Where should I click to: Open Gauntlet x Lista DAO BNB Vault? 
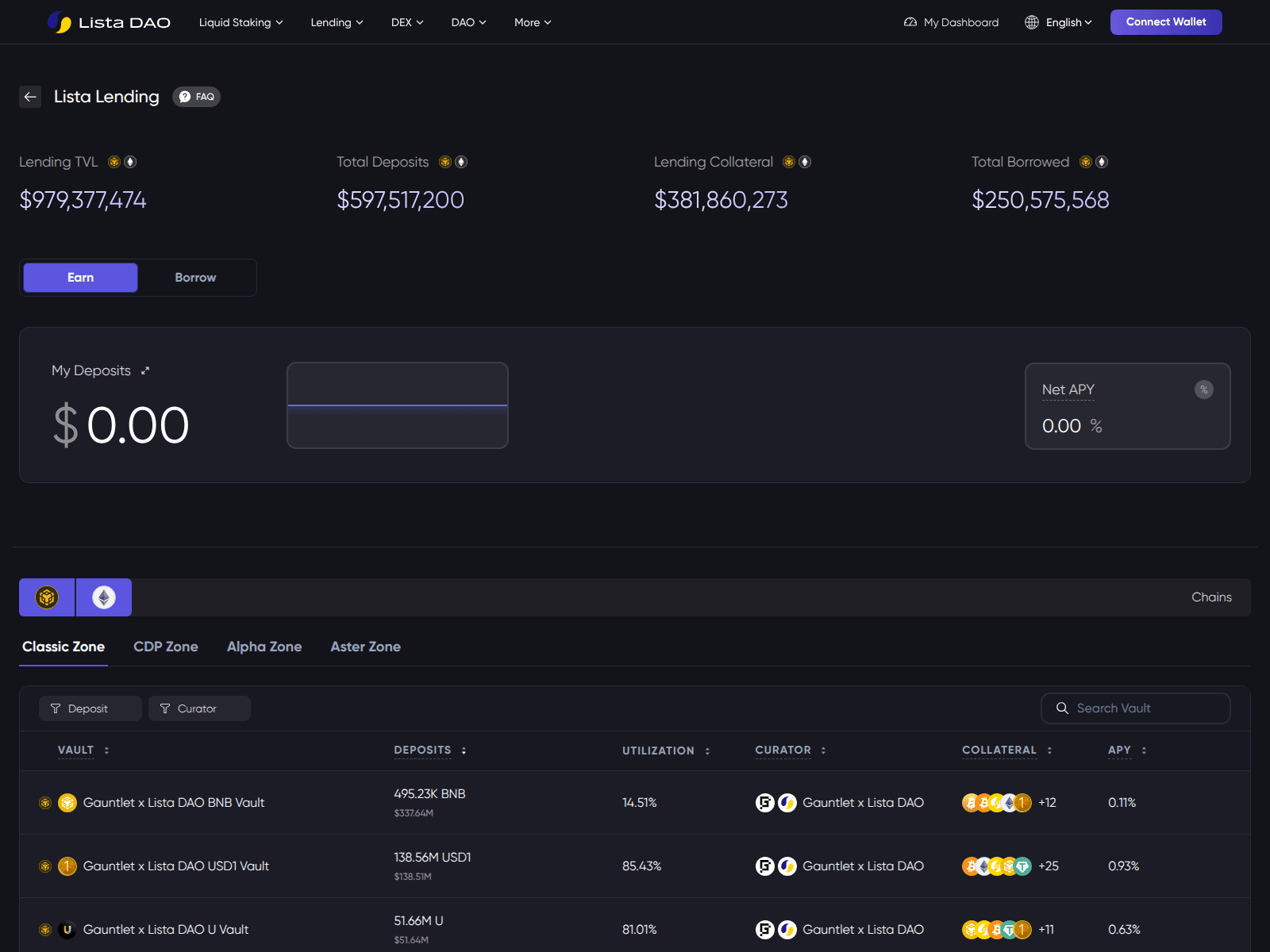[x=174, y=803]
